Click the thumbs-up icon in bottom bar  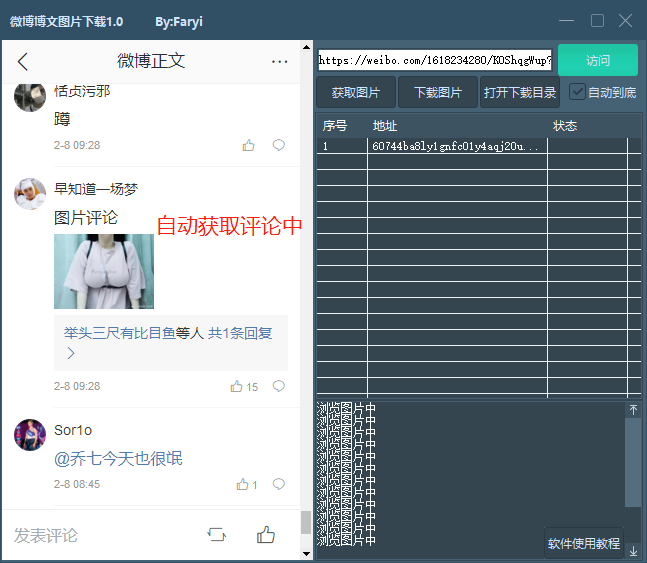(266, 535)
